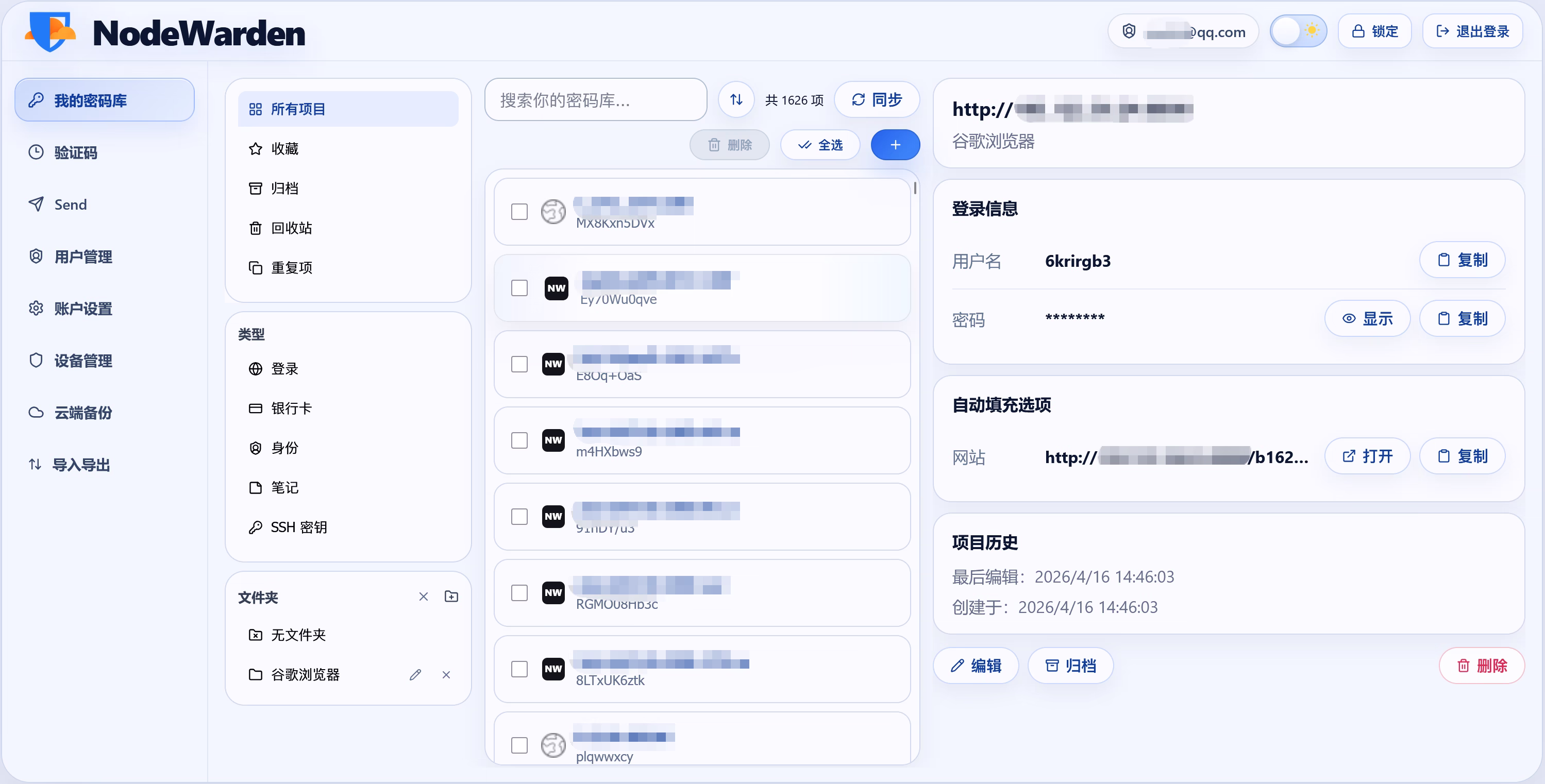Open 云端备份 from the sidebar
Screen dimensions: 1545x784
[x=83, y=413]
